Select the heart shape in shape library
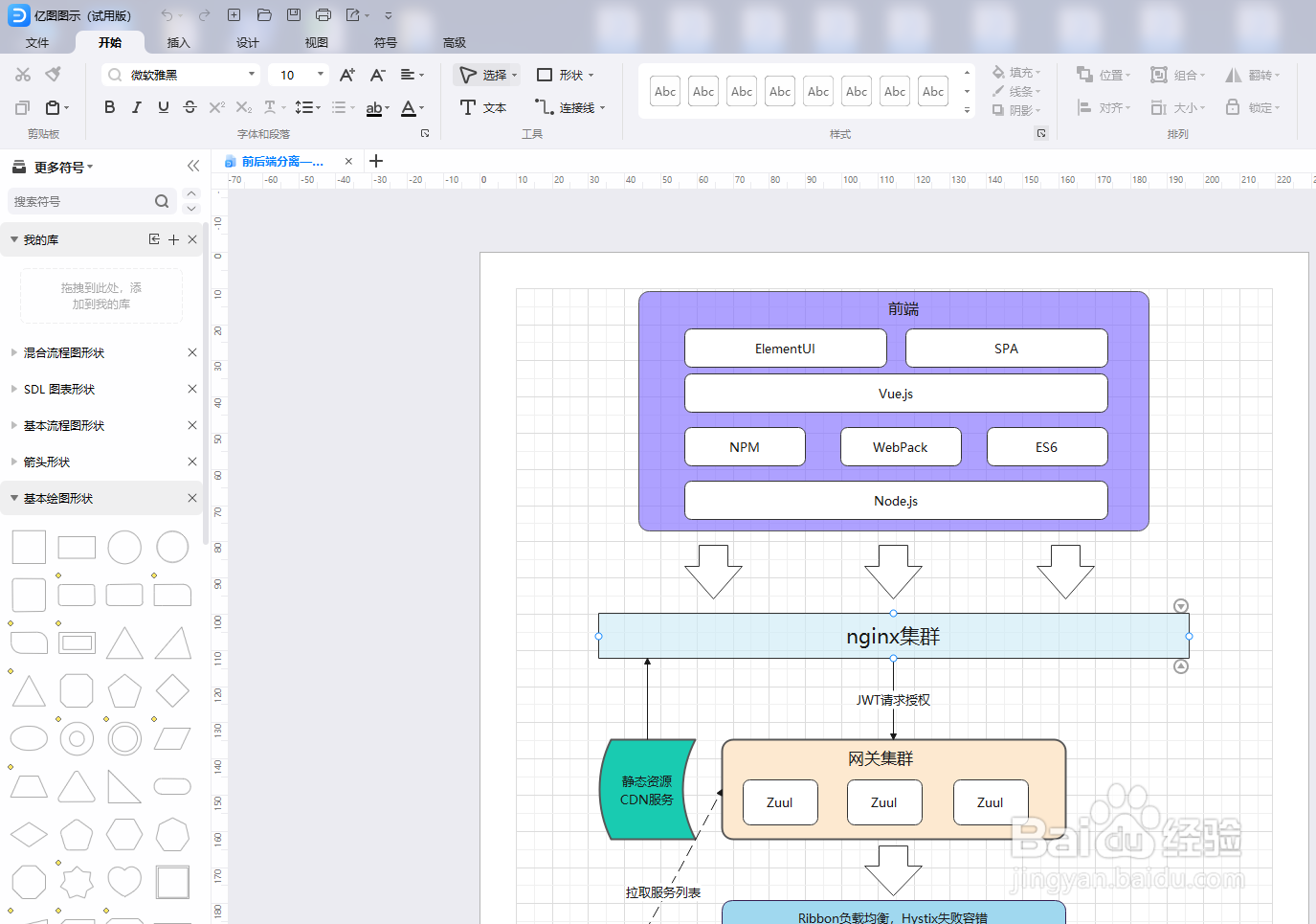Screen dimensions: 1316x924 click(124, 882)
